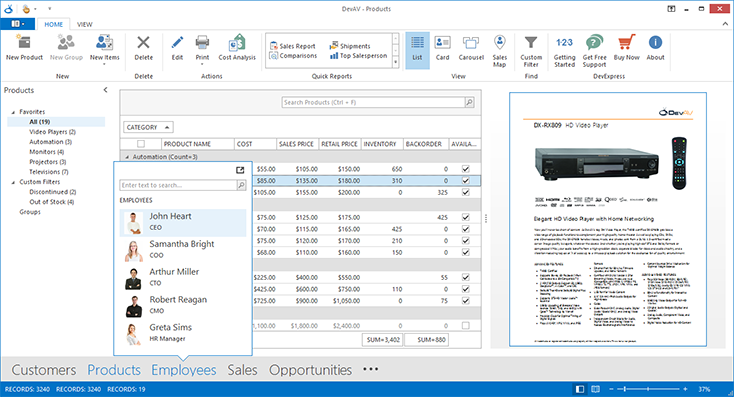Toggle availability checkbox in the $70.00 row

click(x=465, y=229)
